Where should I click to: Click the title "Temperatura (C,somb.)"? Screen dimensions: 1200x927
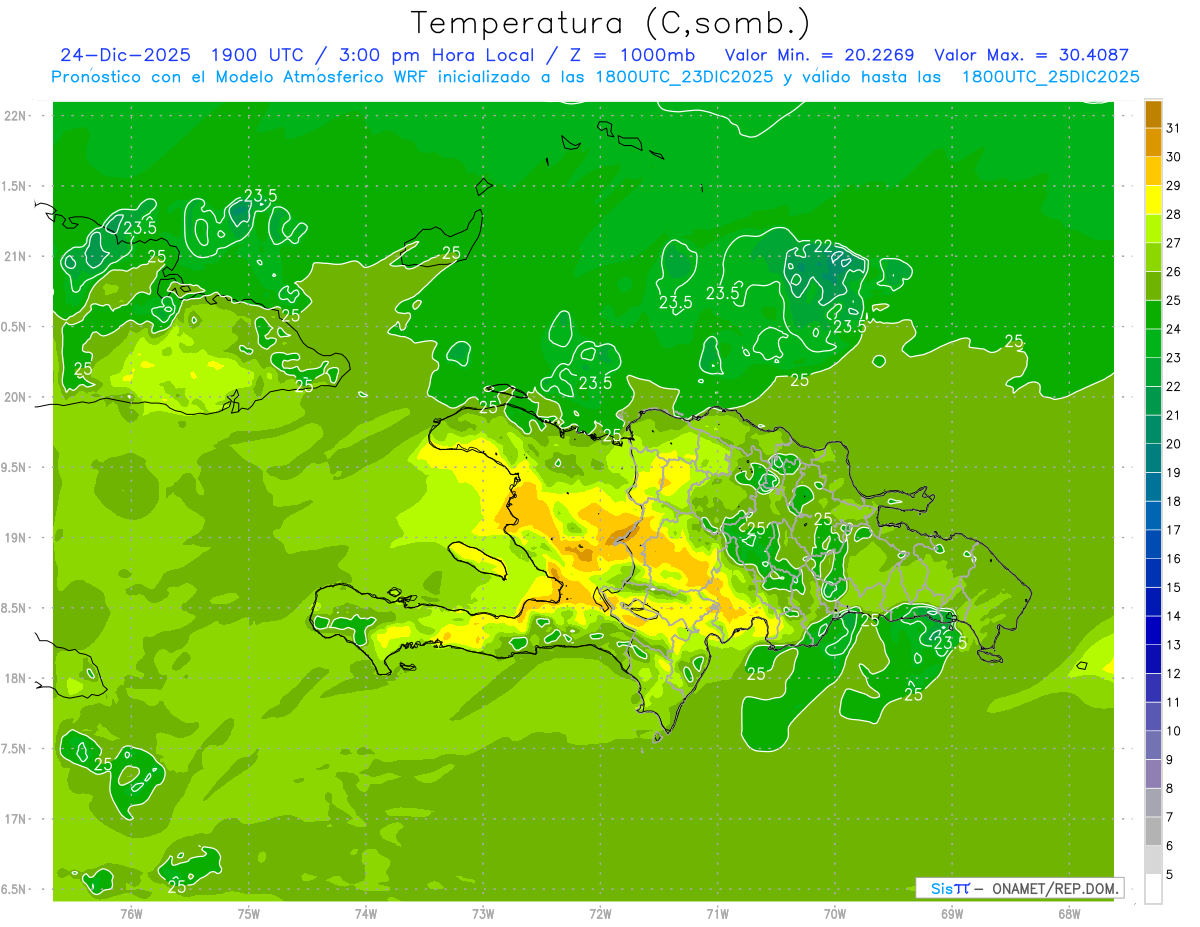pos(611,23)
